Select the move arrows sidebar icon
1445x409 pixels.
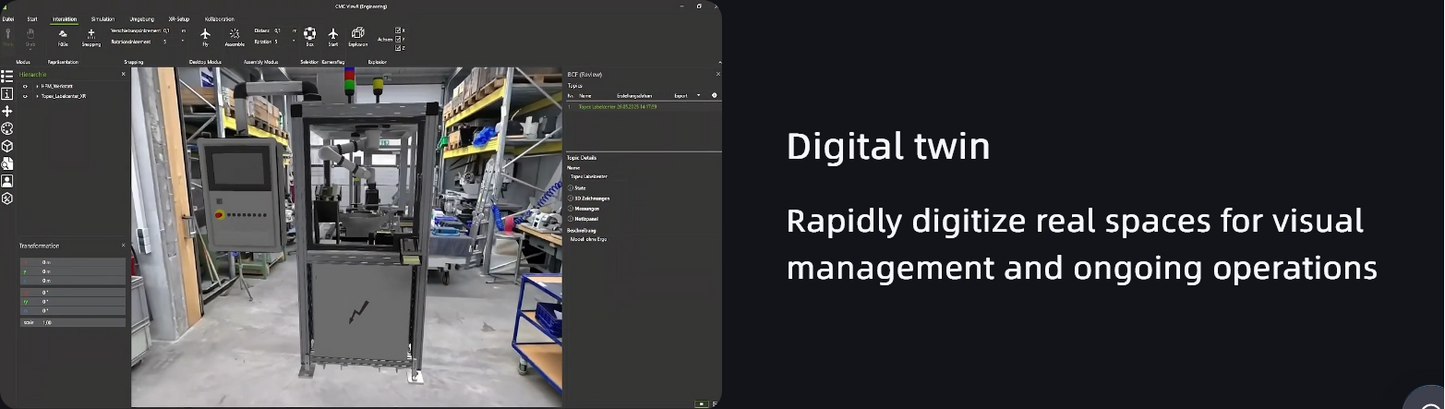7,111
